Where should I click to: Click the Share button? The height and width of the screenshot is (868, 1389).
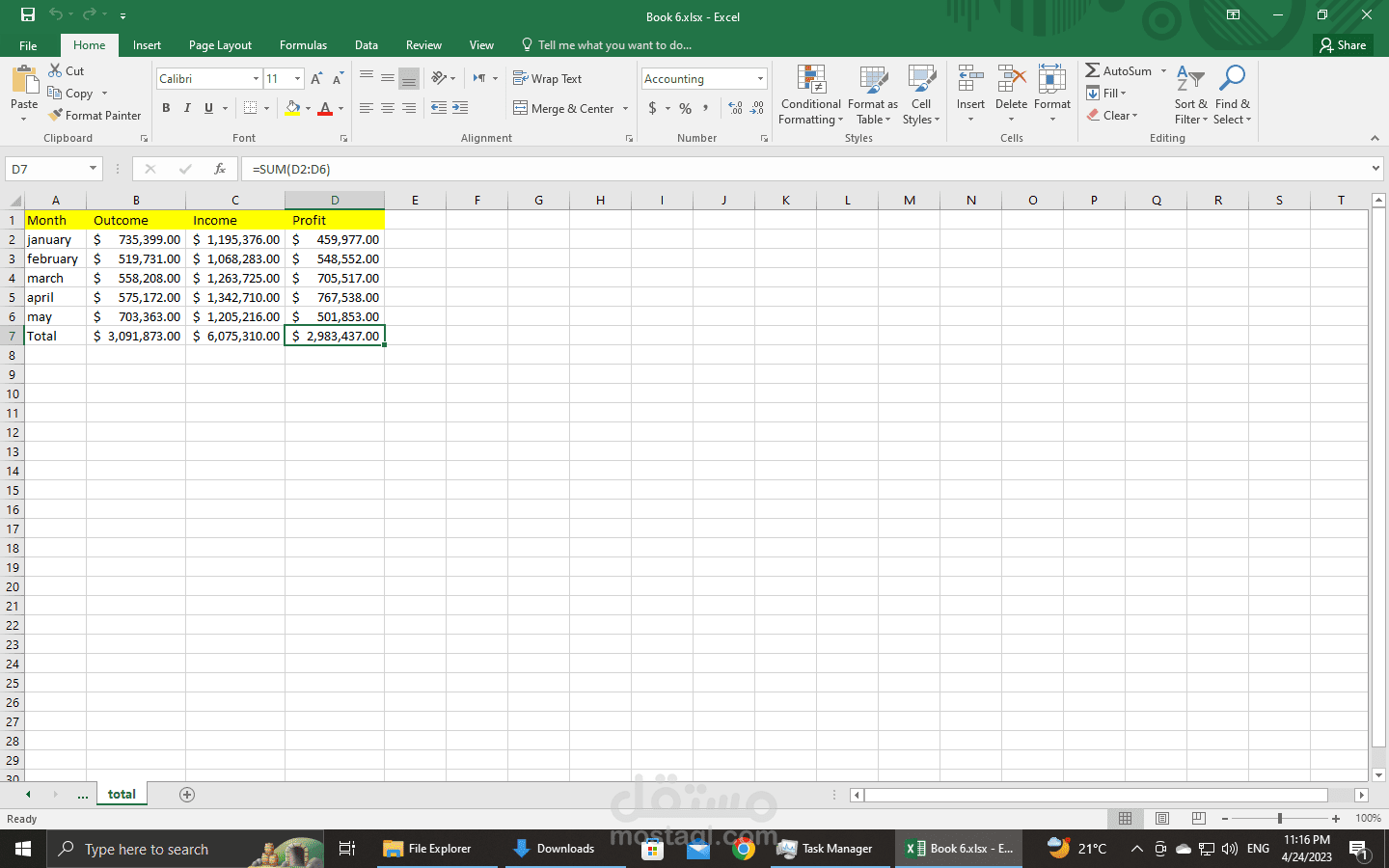tap(1344, 45)
